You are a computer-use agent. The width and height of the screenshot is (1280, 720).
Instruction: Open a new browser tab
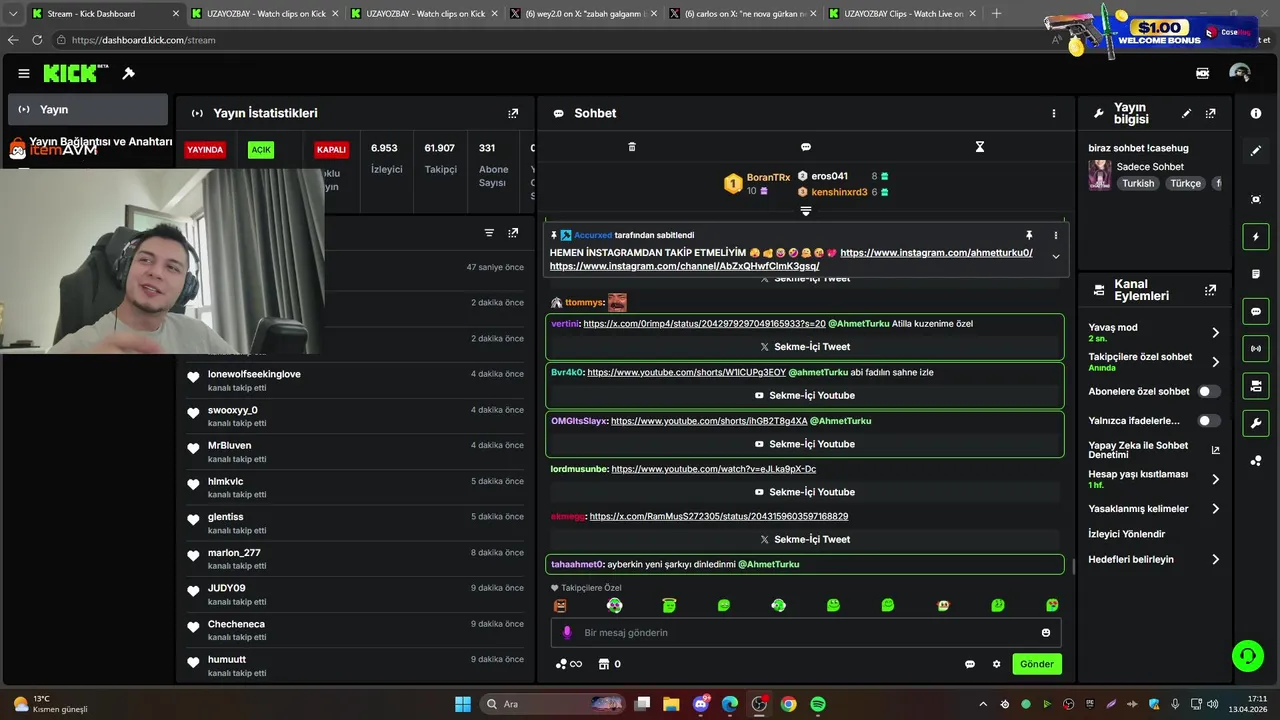pyautogui.click(x=996, y=14)
